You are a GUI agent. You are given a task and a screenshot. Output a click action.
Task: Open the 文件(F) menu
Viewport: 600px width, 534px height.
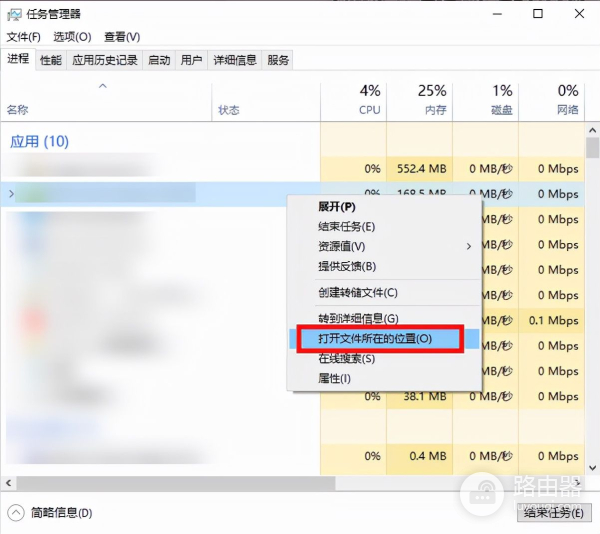tap(24, 37)
